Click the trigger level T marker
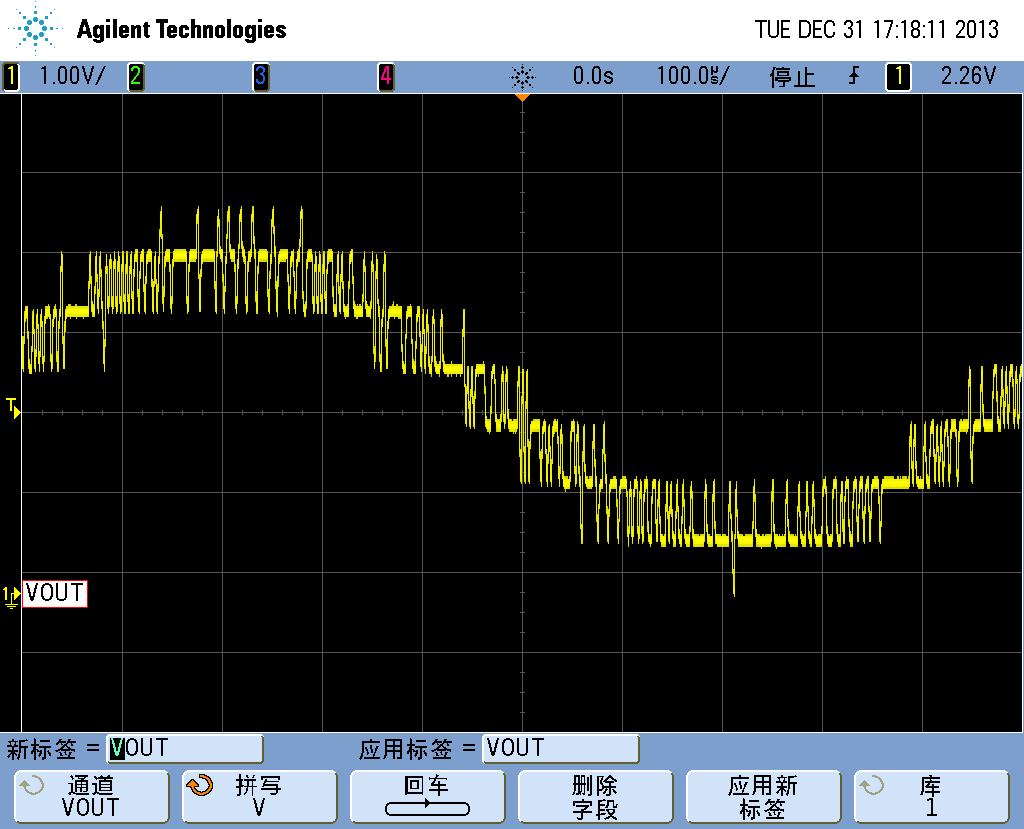Image resolution: width=1024 pixels, height=829 pixels. click(13, 408)
